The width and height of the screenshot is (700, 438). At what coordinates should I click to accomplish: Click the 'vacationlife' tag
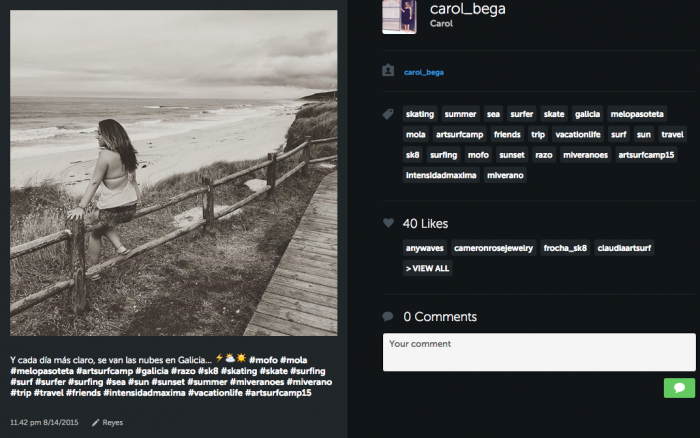click(577, 134)
